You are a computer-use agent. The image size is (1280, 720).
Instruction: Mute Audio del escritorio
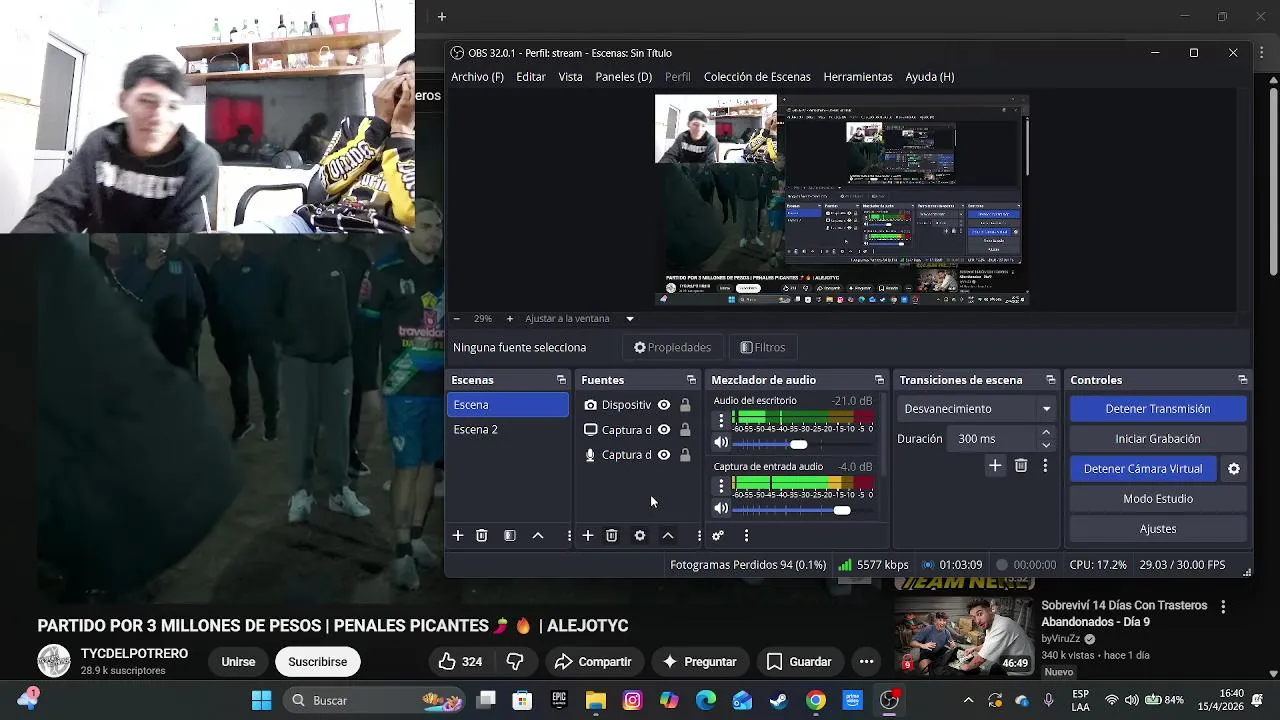click(721, 443)
